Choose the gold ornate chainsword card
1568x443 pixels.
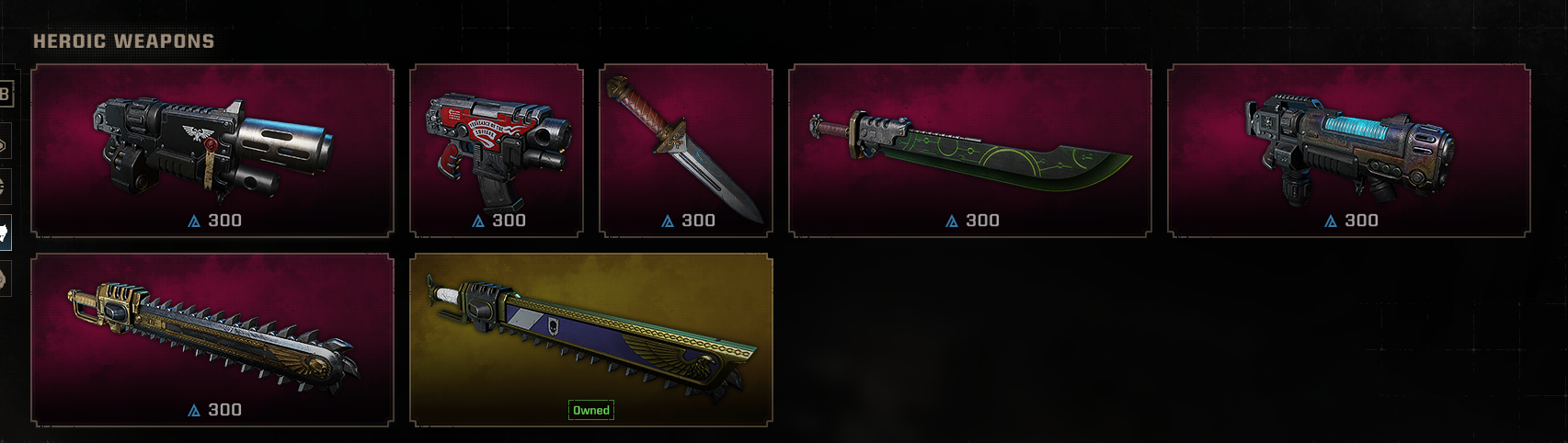tap(212, 340)
